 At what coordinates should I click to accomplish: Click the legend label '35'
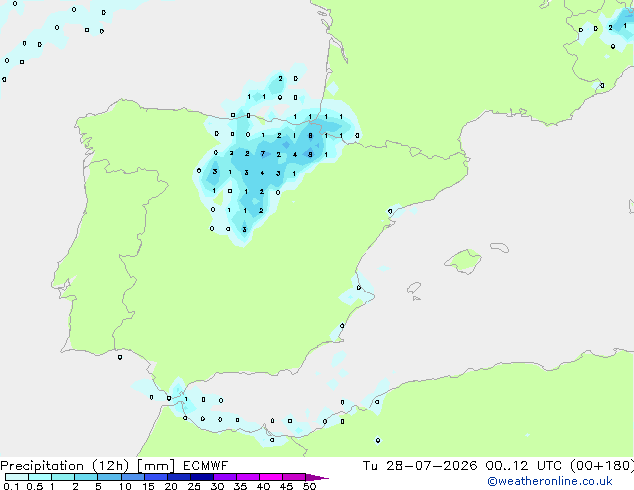click(x=240, y=486)
